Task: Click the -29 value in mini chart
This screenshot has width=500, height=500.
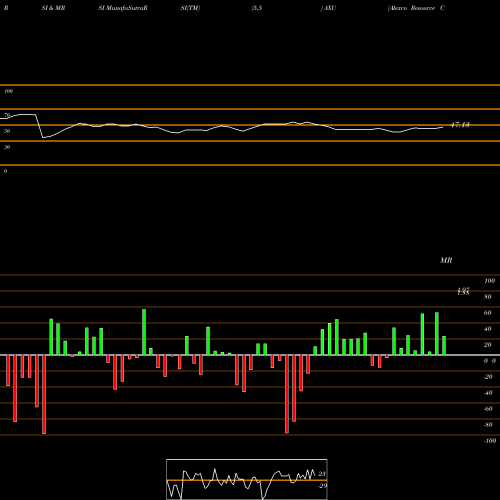Action: coord(322,486)
